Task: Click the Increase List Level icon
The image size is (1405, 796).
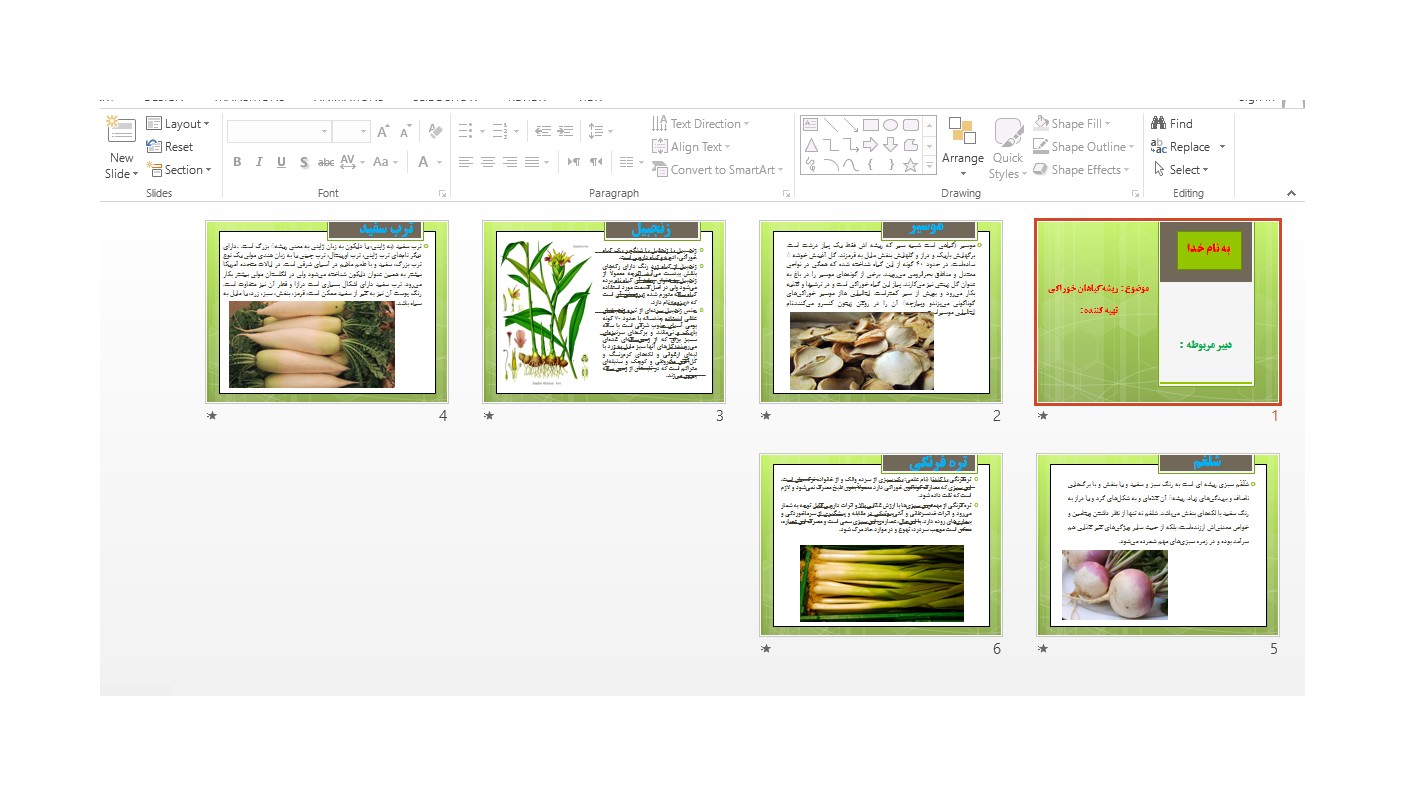Action: 565,131
